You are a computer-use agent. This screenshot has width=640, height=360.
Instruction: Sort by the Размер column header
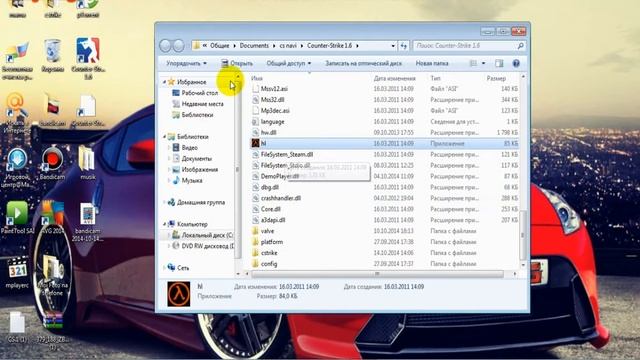pos(496,78)
